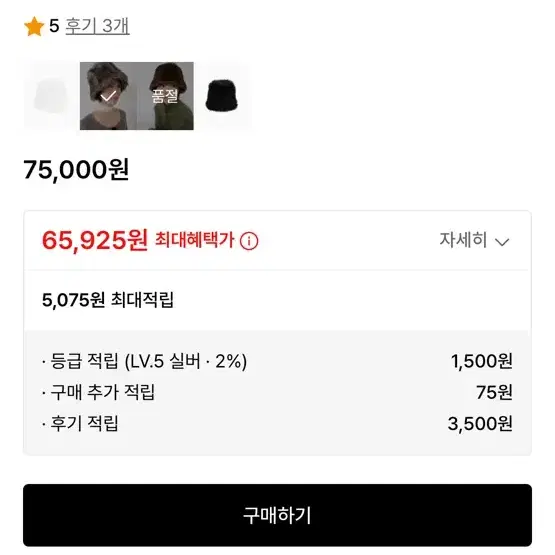Image resolution: width=555 pixels, height=555 pixels.
Task: Click the 구매 추가 적립 row
Action: pos(278,392)
